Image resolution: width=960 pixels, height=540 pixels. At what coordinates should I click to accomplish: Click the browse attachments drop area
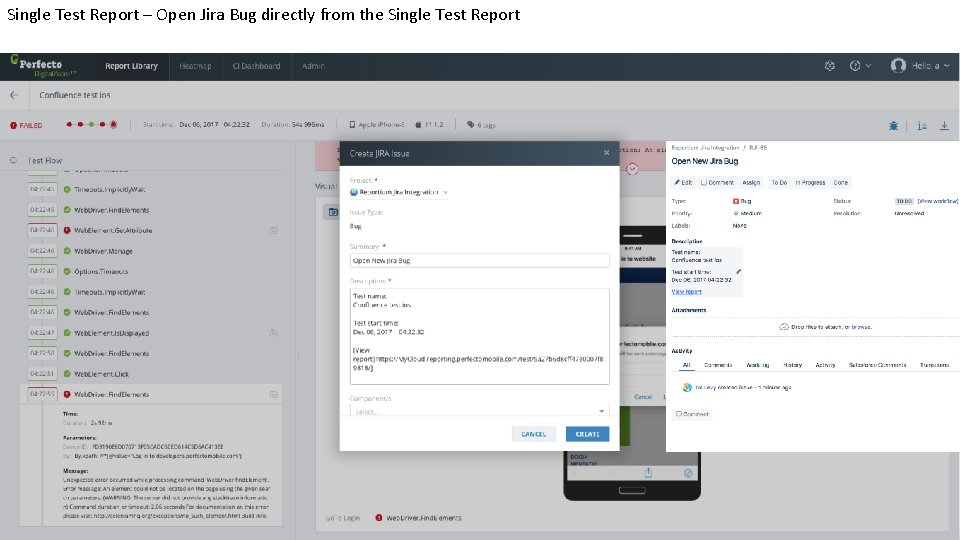(x=816, y=327)
